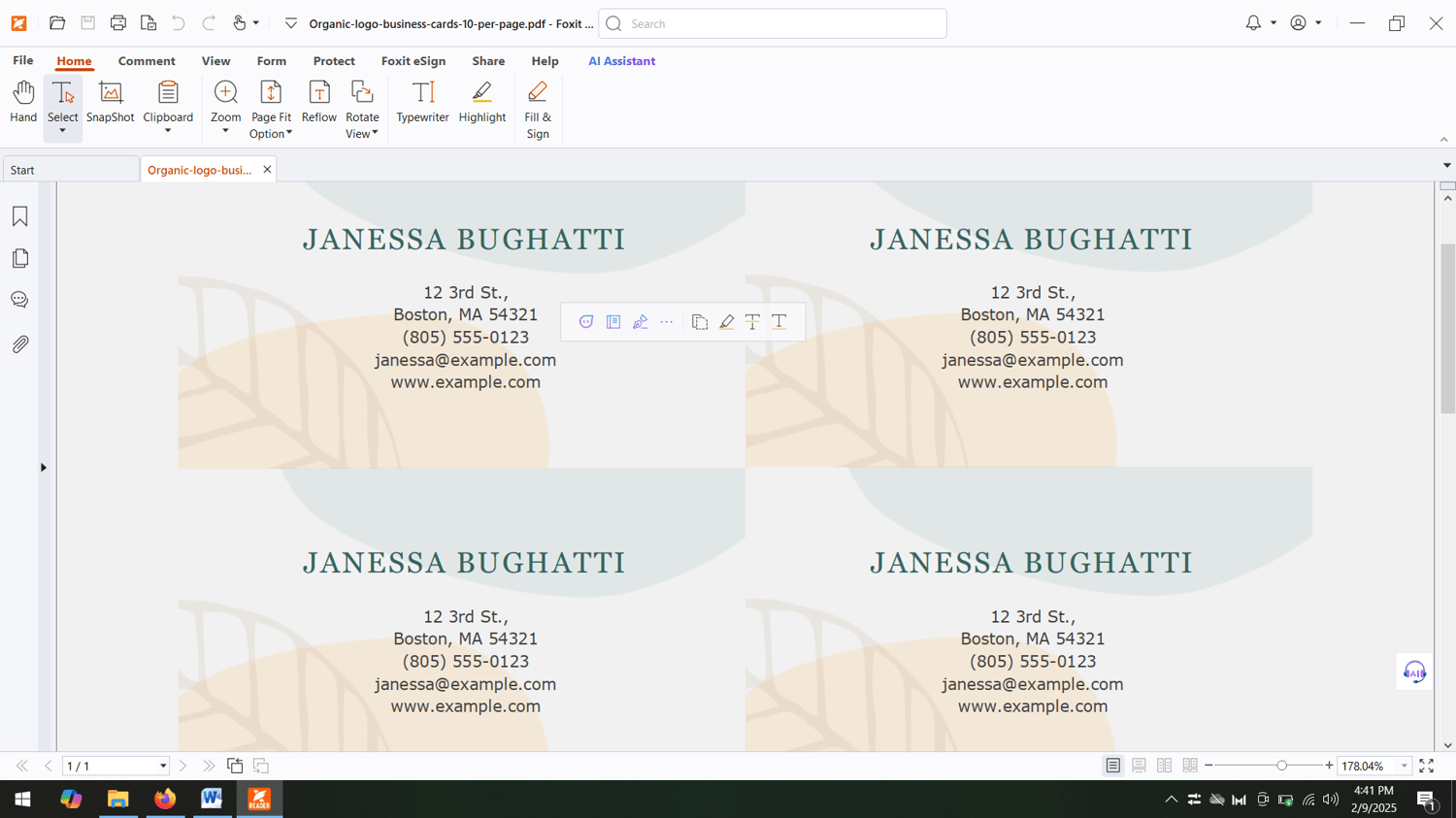
Task: Click the Open file folder icon
Action: tap(57, 23)
